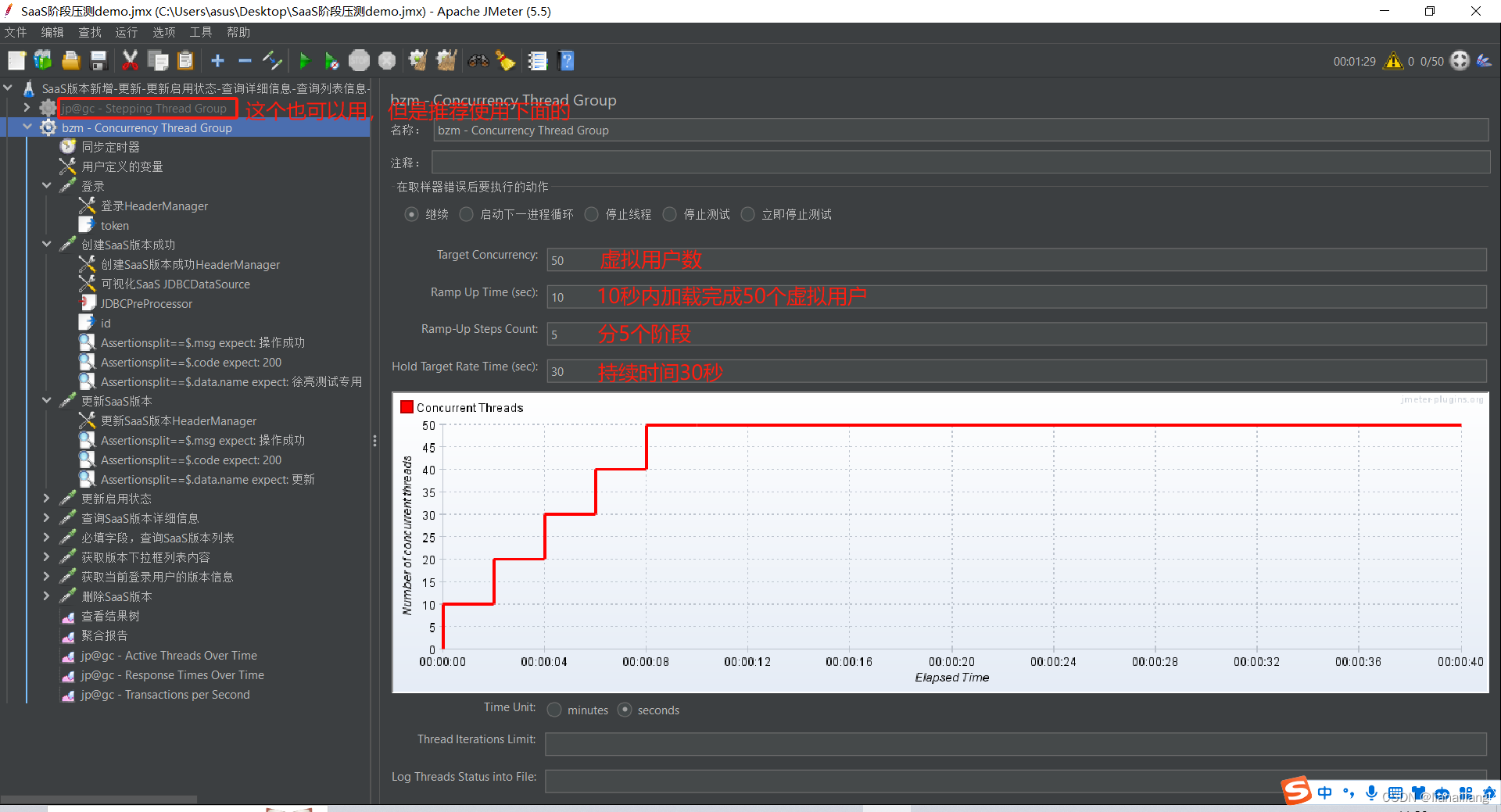
Task: Click the Target Concurrency field
Action: pyautogui.click(x=1016, y=260)
